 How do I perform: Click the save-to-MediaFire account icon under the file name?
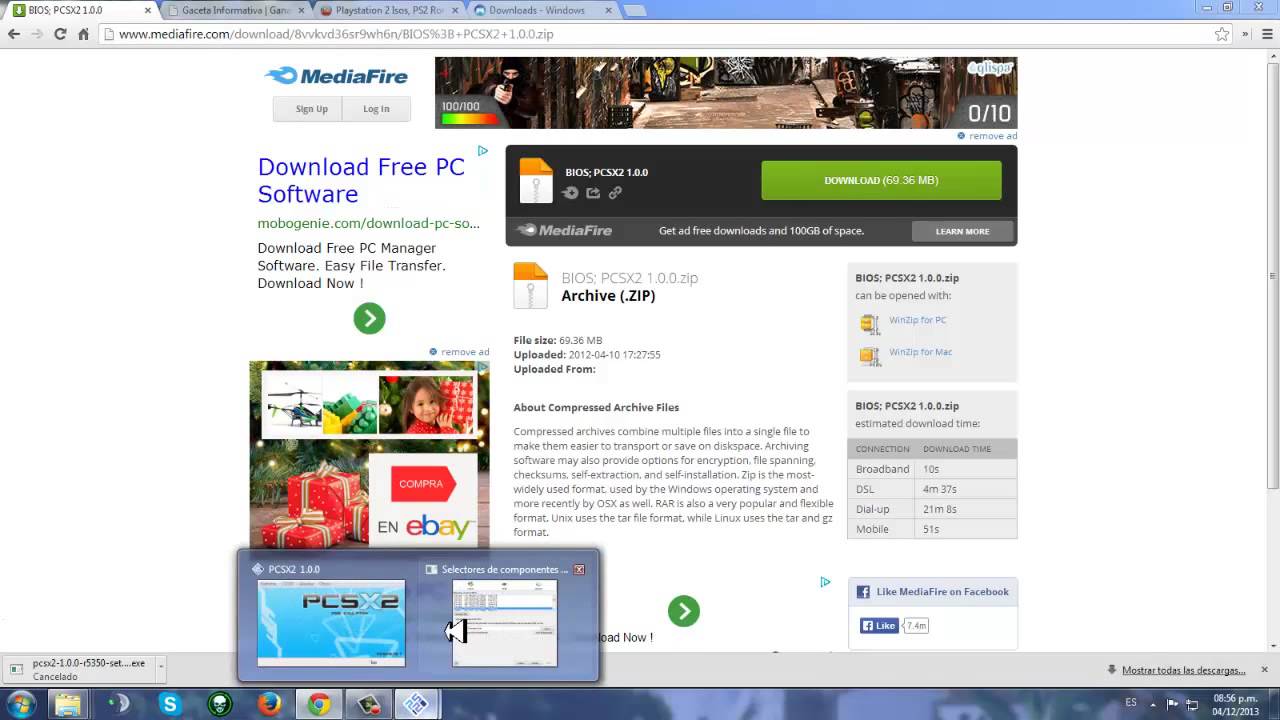pos(570,193)
